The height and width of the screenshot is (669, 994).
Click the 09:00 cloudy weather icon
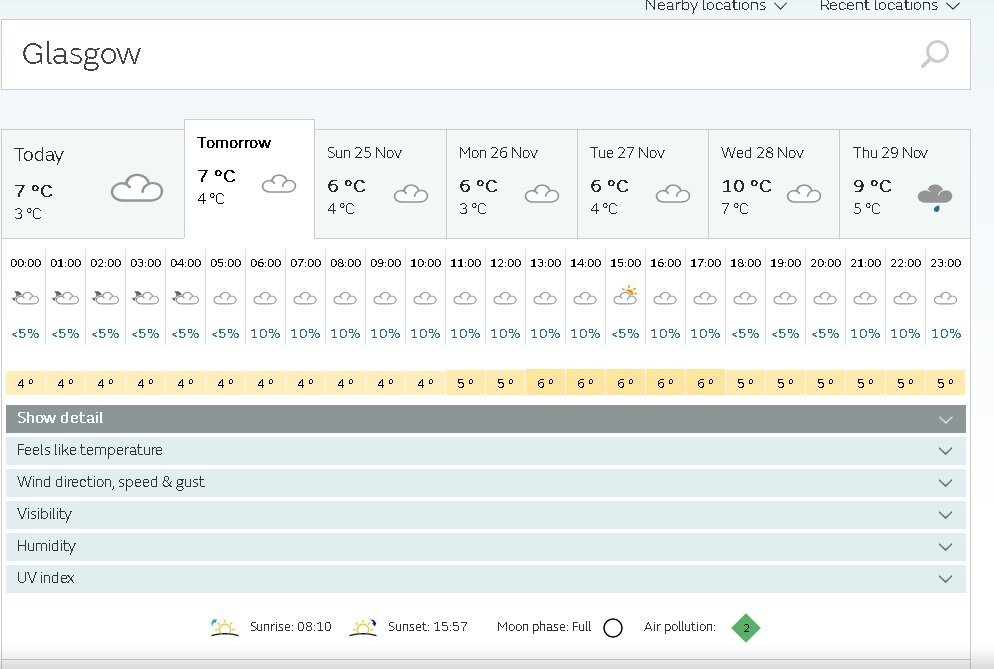pyautogui.click(x=385, y=298)
